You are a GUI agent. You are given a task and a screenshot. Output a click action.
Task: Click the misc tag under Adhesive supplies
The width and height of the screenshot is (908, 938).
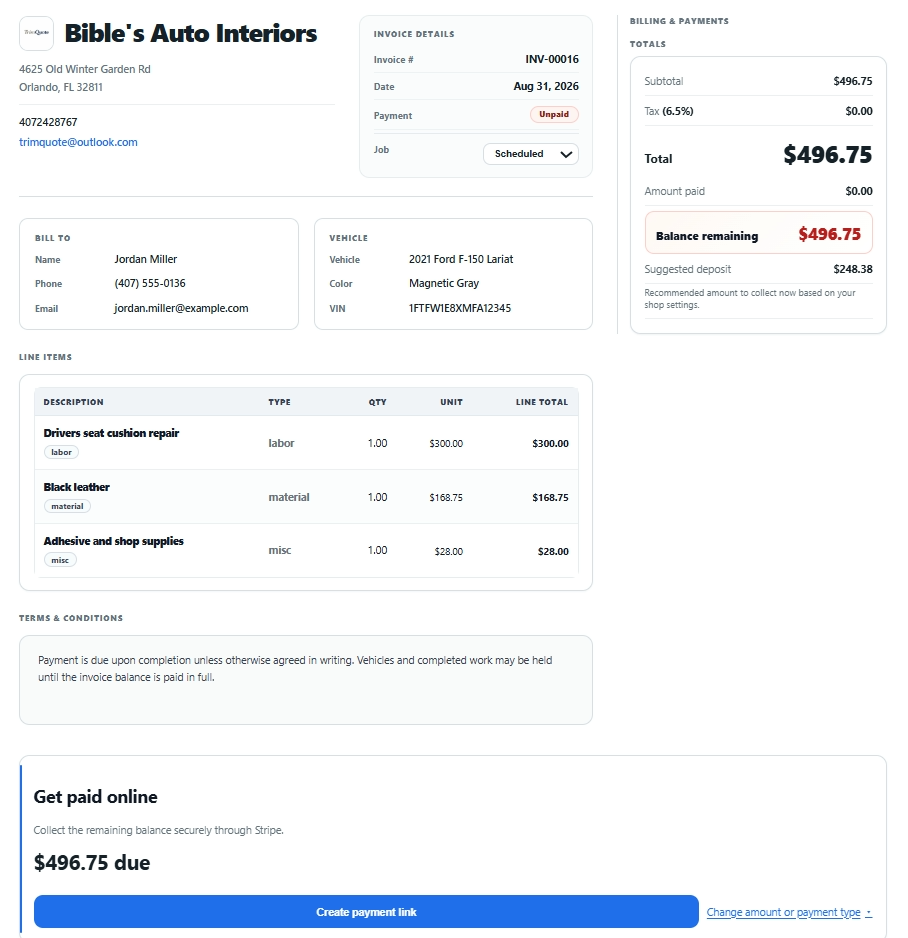click(60, 560)
